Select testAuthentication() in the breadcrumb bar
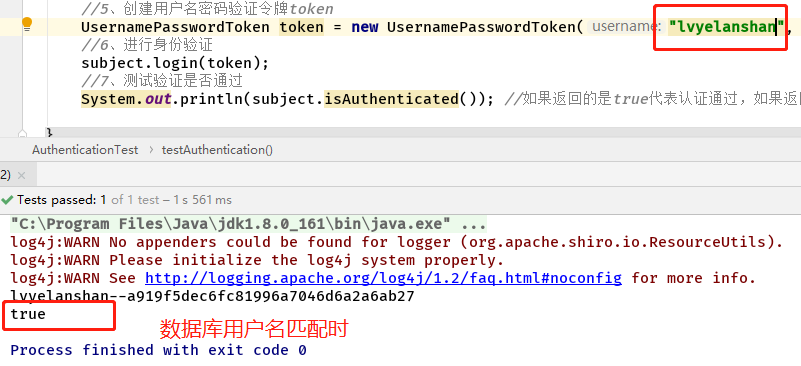Viewport: 801px width, 366px height. [217, 150]
